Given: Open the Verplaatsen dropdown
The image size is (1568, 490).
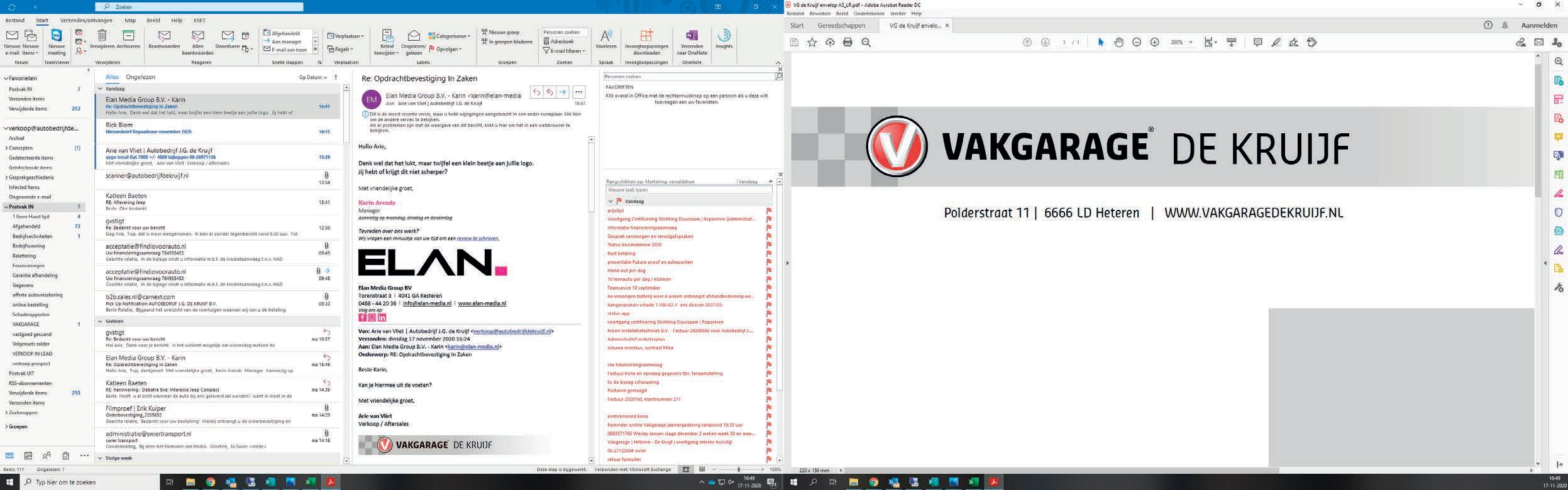Looking at the screenshot, I should pyautogui.click(x=346, y=36).
